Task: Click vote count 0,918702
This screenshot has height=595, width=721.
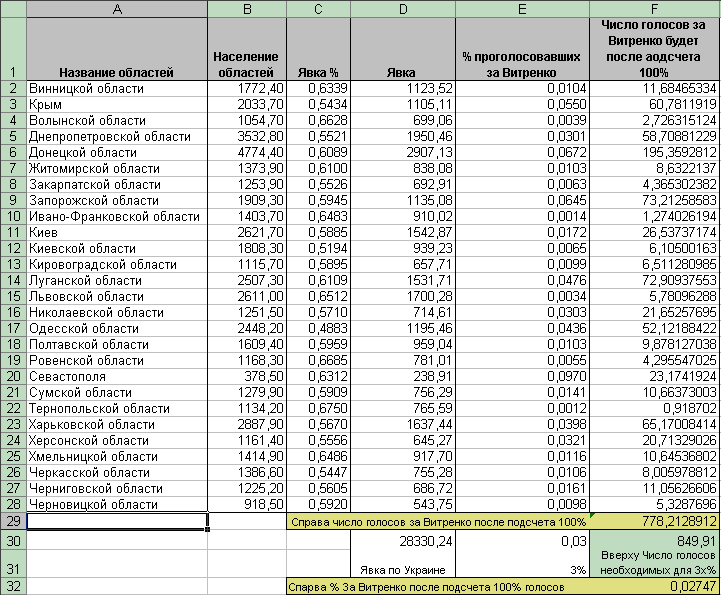Action: click(x=655, y=408)
